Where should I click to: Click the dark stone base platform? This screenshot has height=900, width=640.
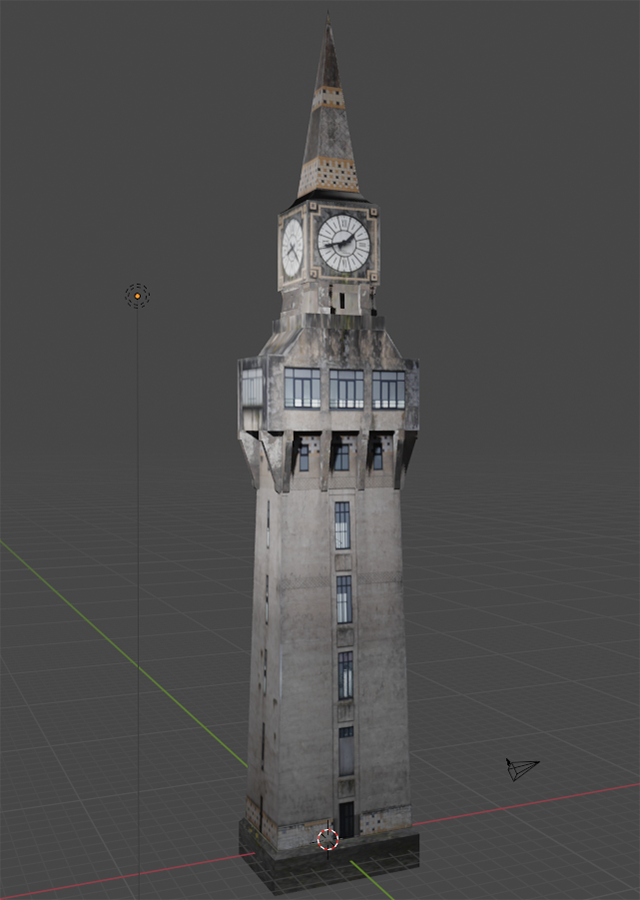click(380, 856)
